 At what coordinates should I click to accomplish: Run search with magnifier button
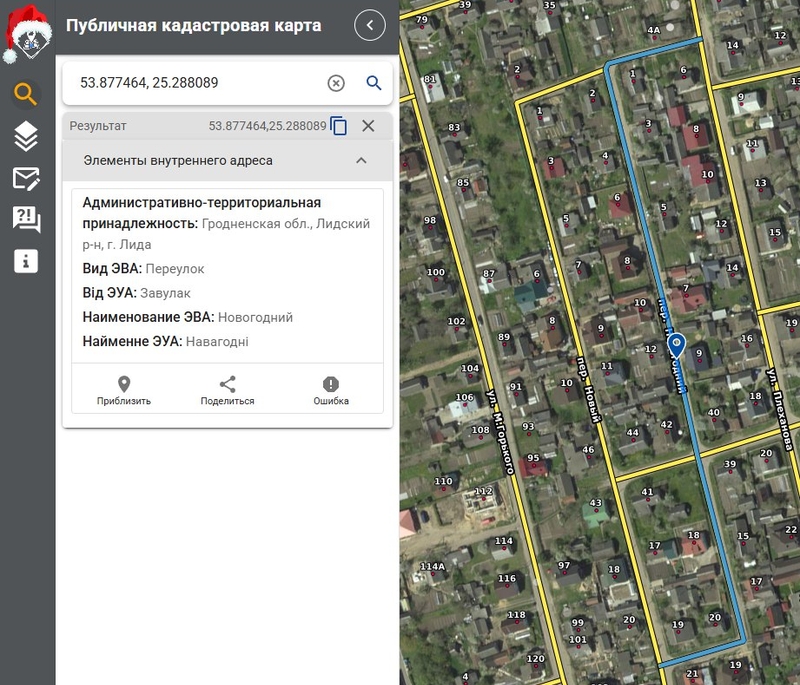pyautogui.click(x=374, y=83)
